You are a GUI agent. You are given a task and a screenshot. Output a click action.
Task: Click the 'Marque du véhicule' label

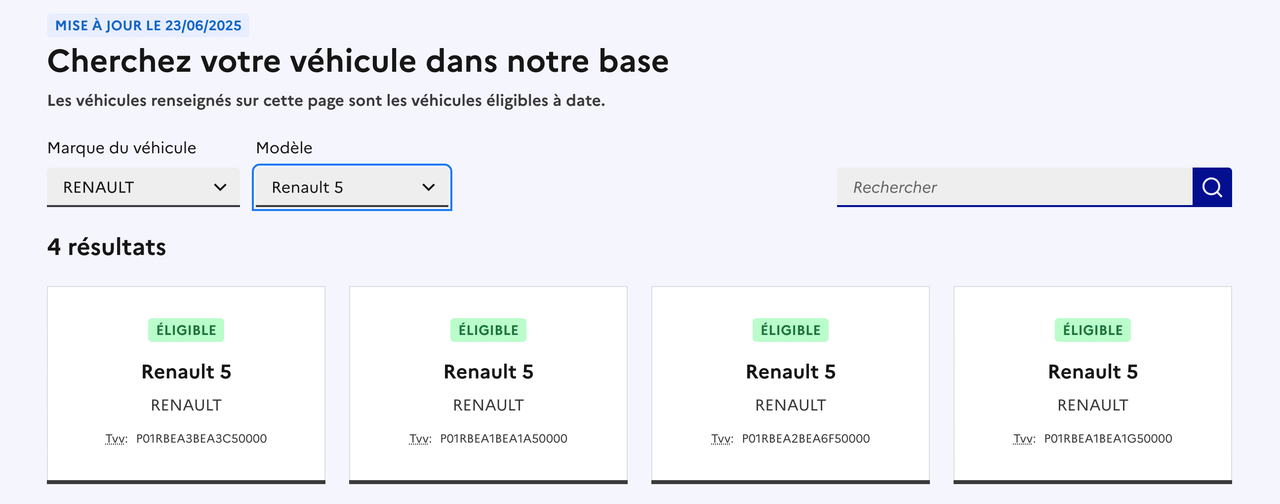click(121, 148)
